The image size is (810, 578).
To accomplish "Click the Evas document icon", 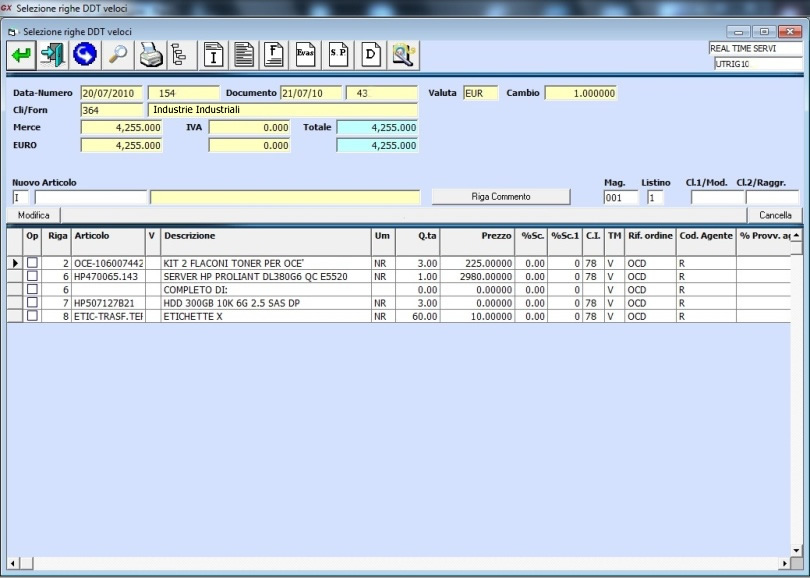I will tap(305, 55).
